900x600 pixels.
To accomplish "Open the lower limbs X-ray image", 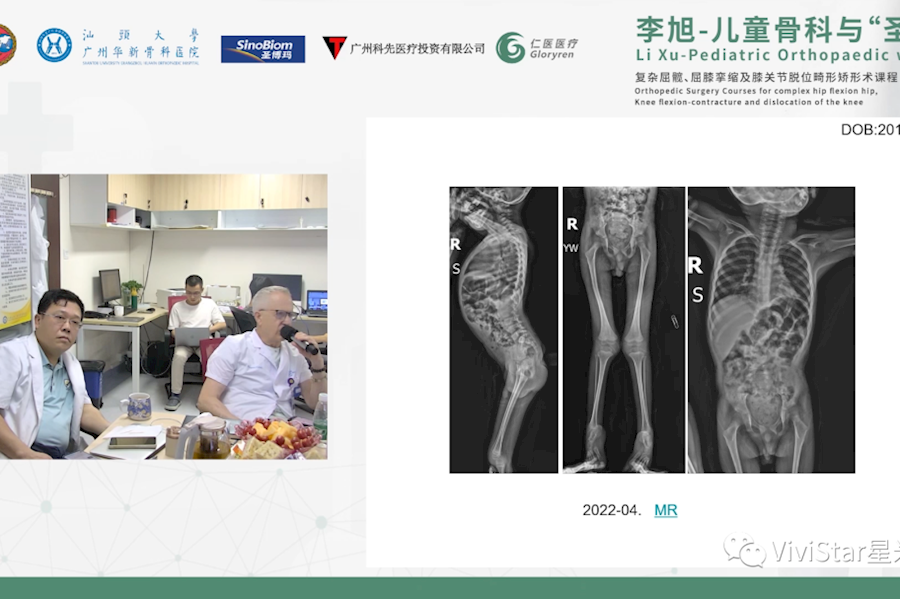I will [x=623, y=329].
